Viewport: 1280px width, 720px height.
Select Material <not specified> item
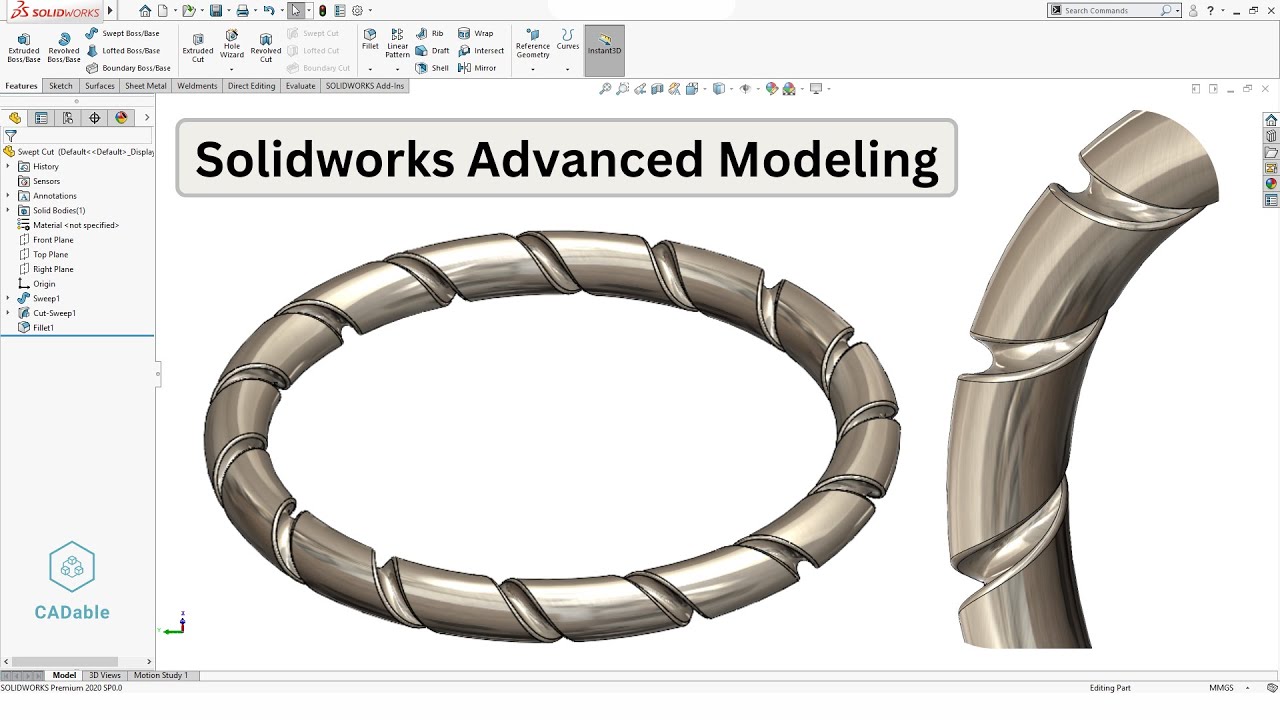69,225
